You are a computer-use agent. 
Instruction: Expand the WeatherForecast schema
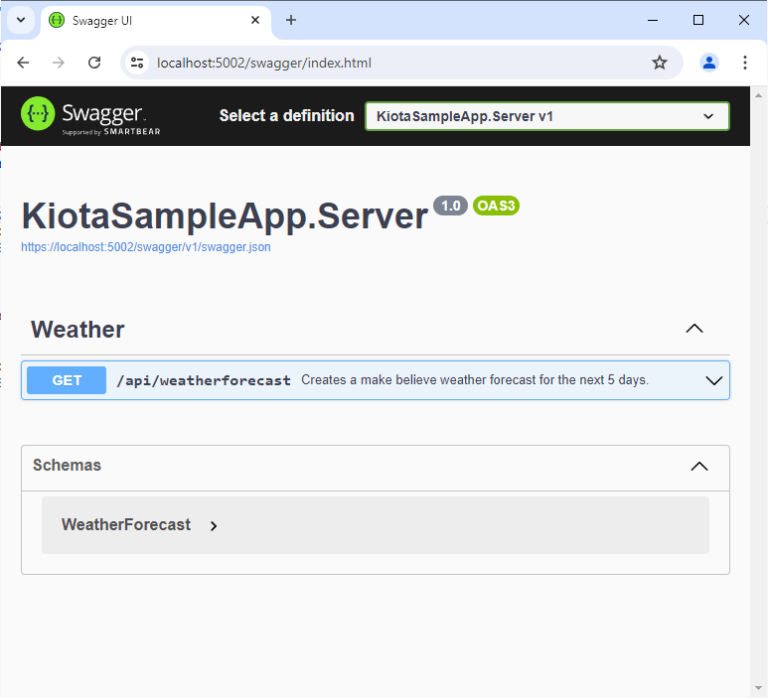[213, 526]
